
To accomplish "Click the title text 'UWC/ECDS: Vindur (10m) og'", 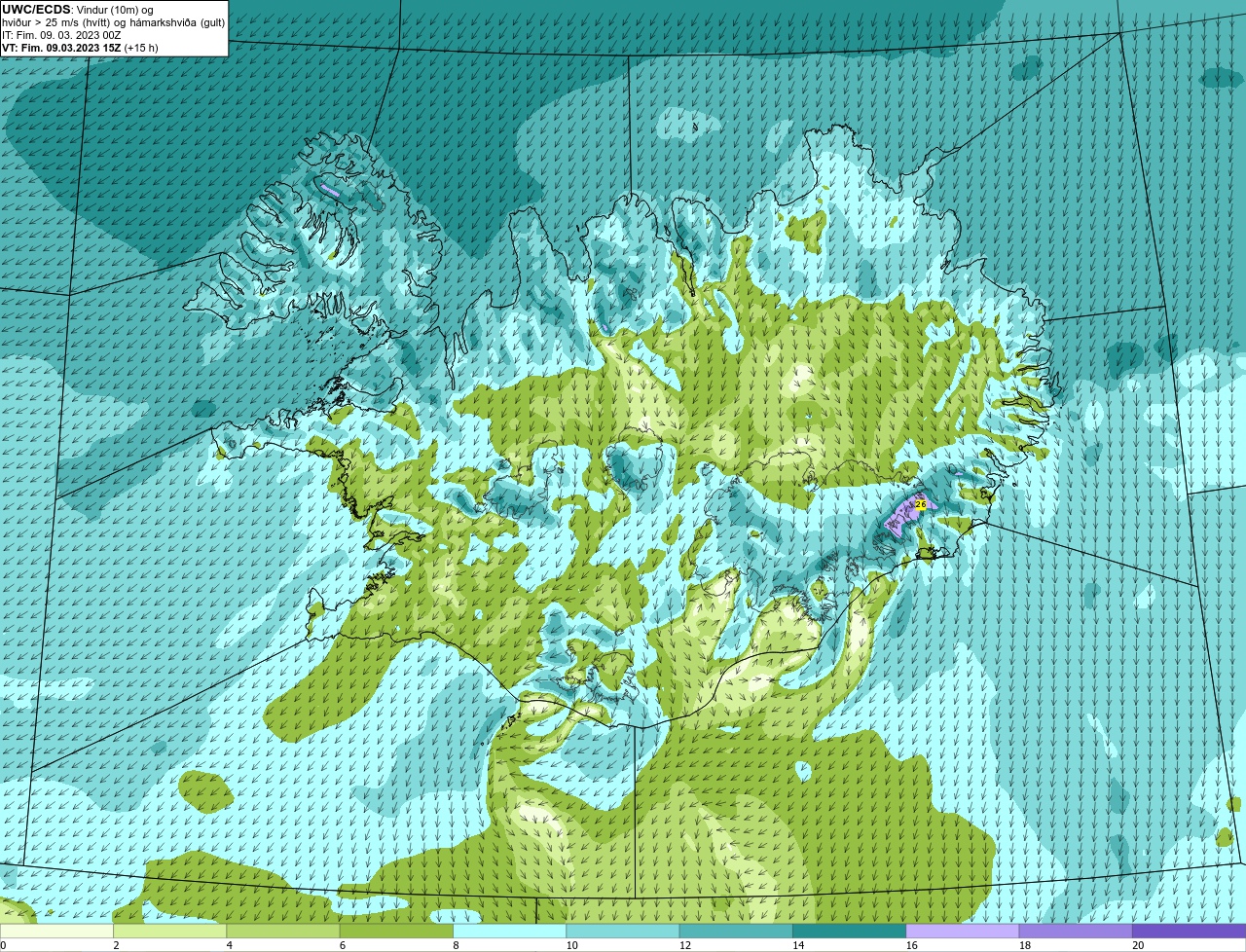I will tap(79, 10).
